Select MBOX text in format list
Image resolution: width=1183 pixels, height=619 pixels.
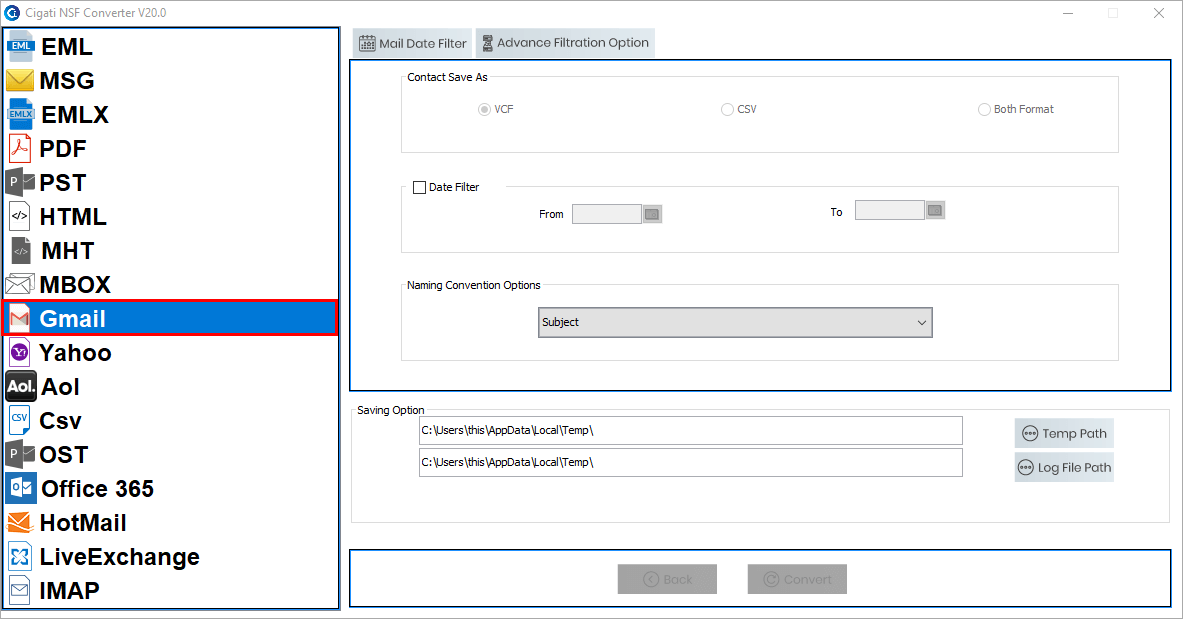[75, 285]
